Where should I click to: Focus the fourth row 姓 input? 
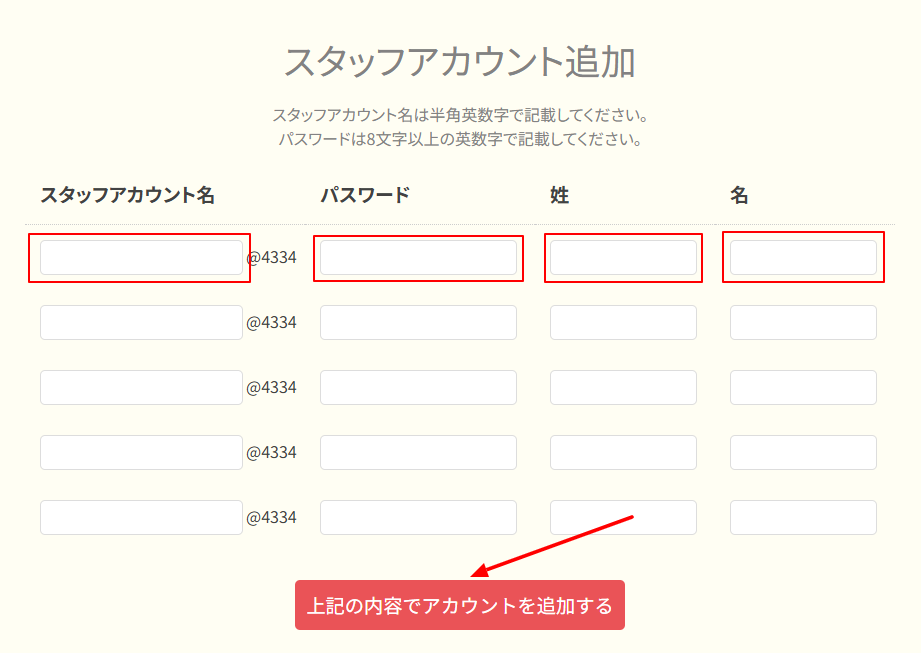[x=623, y=453]
